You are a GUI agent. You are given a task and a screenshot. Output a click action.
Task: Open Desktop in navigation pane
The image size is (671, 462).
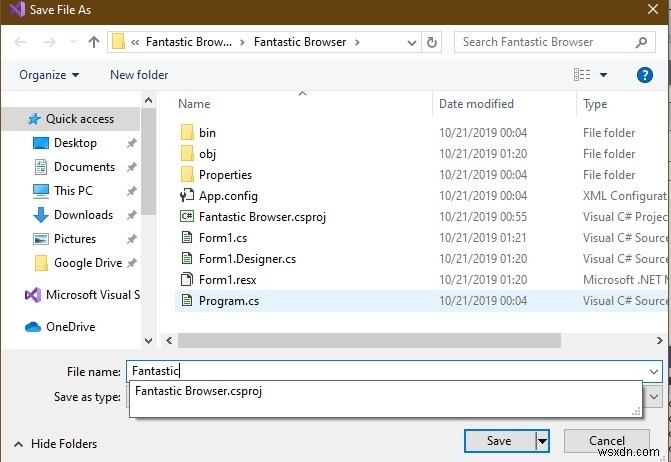pos(75,143)
